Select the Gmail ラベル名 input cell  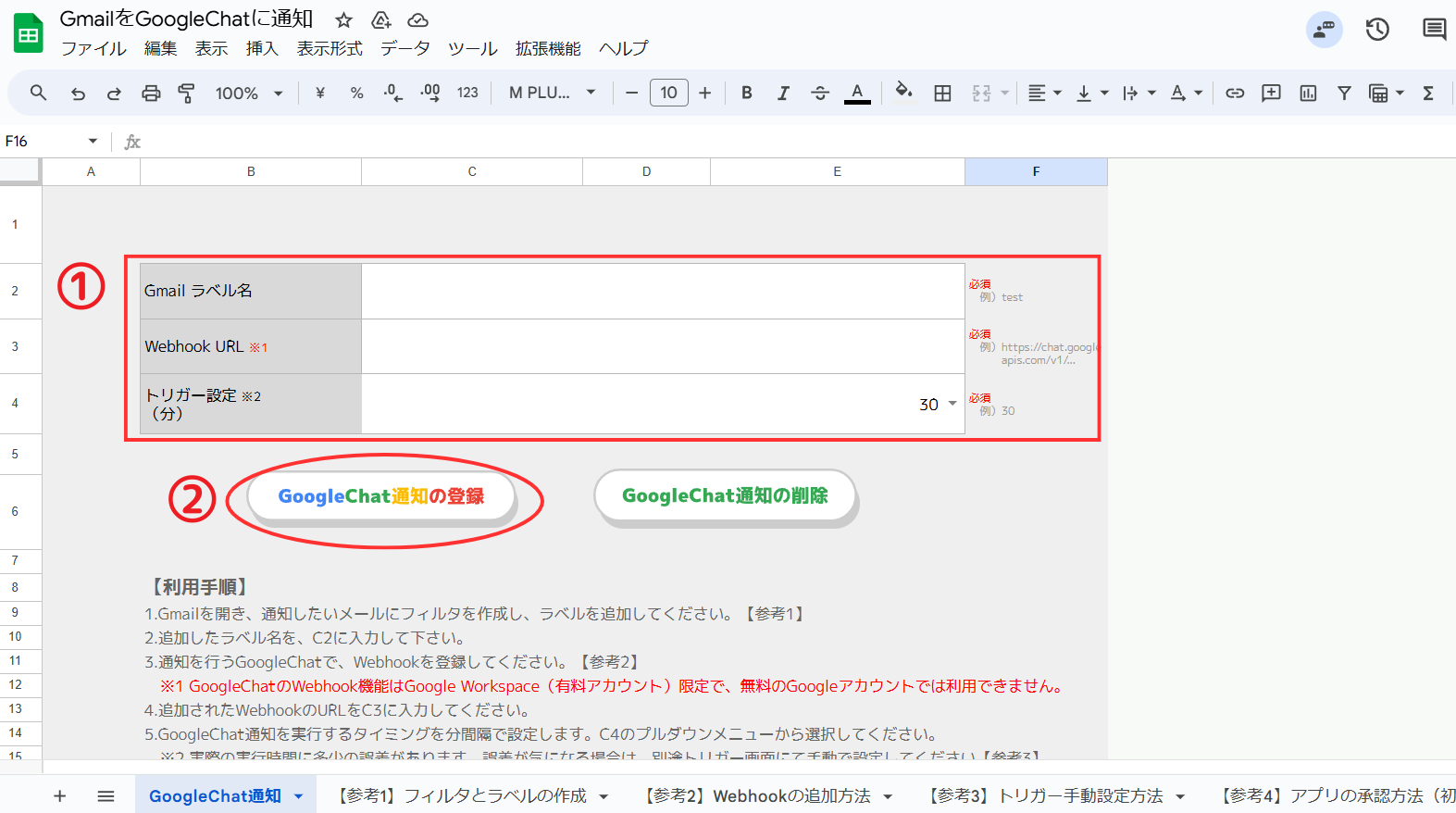coord(663,291)
